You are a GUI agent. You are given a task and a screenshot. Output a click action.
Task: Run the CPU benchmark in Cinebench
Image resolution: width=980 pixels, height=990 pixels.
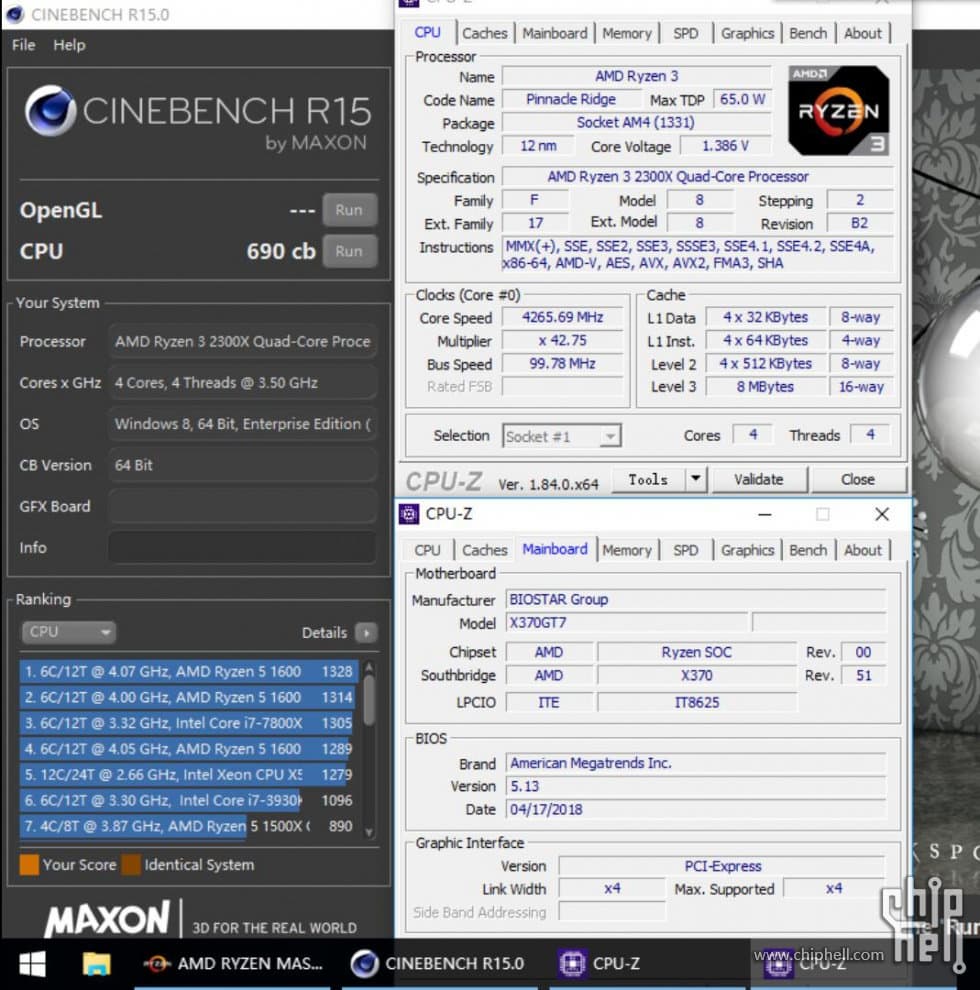(349, 251)
